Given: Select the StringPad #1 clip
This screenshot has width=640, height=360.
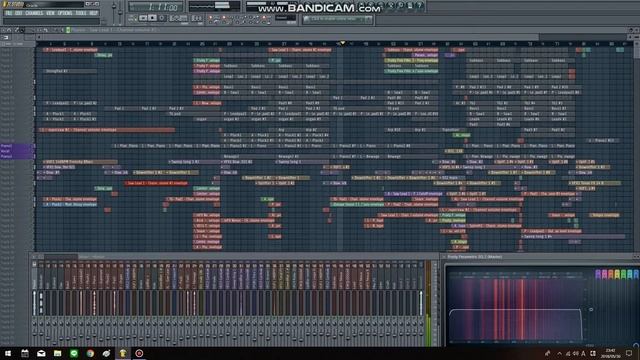Looking at the screenshot, I should [x=70, y=71].
